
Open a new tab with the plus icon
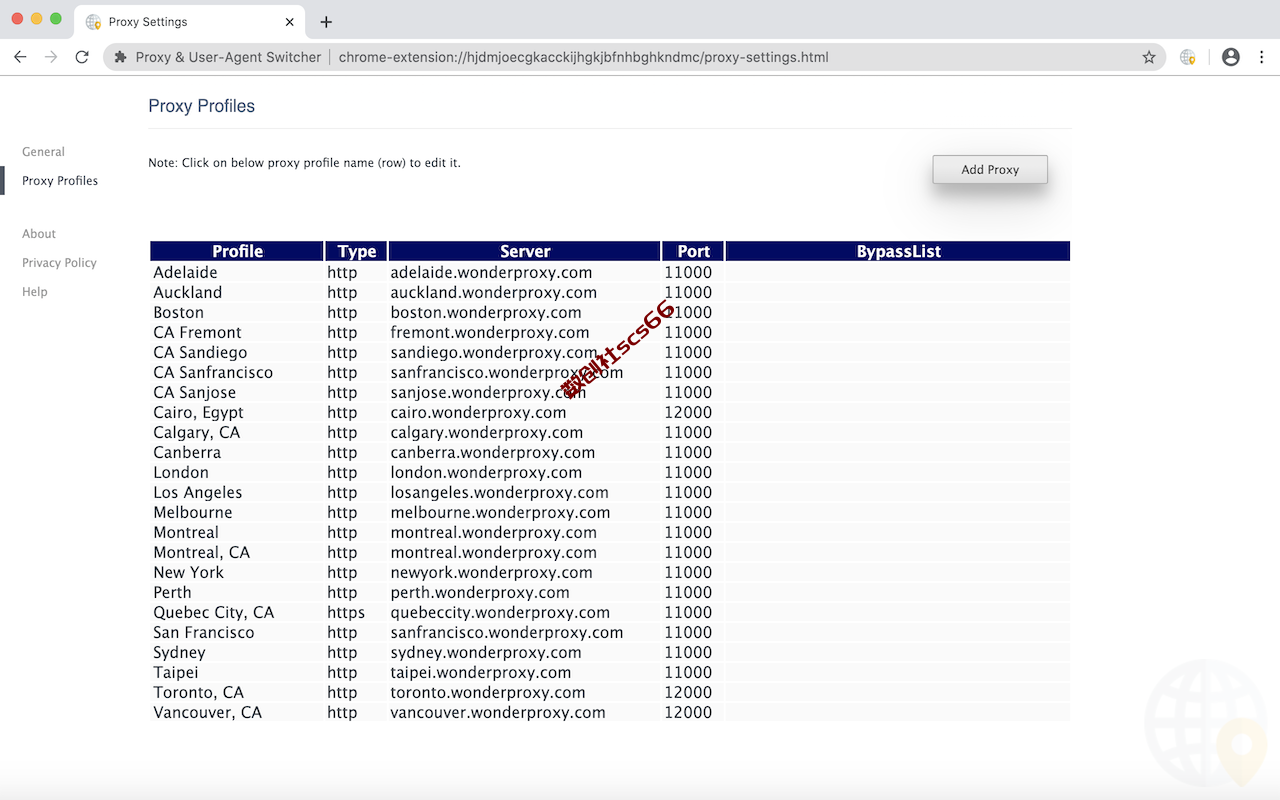click(326, 22)
